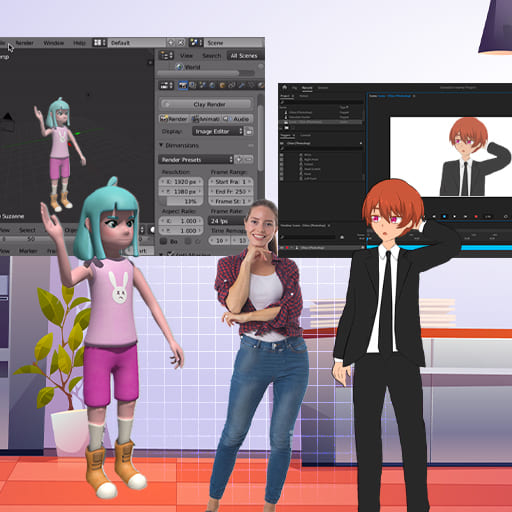Open the Render Presets dropdown
512x512 pixels.
(x=196, y=160)
